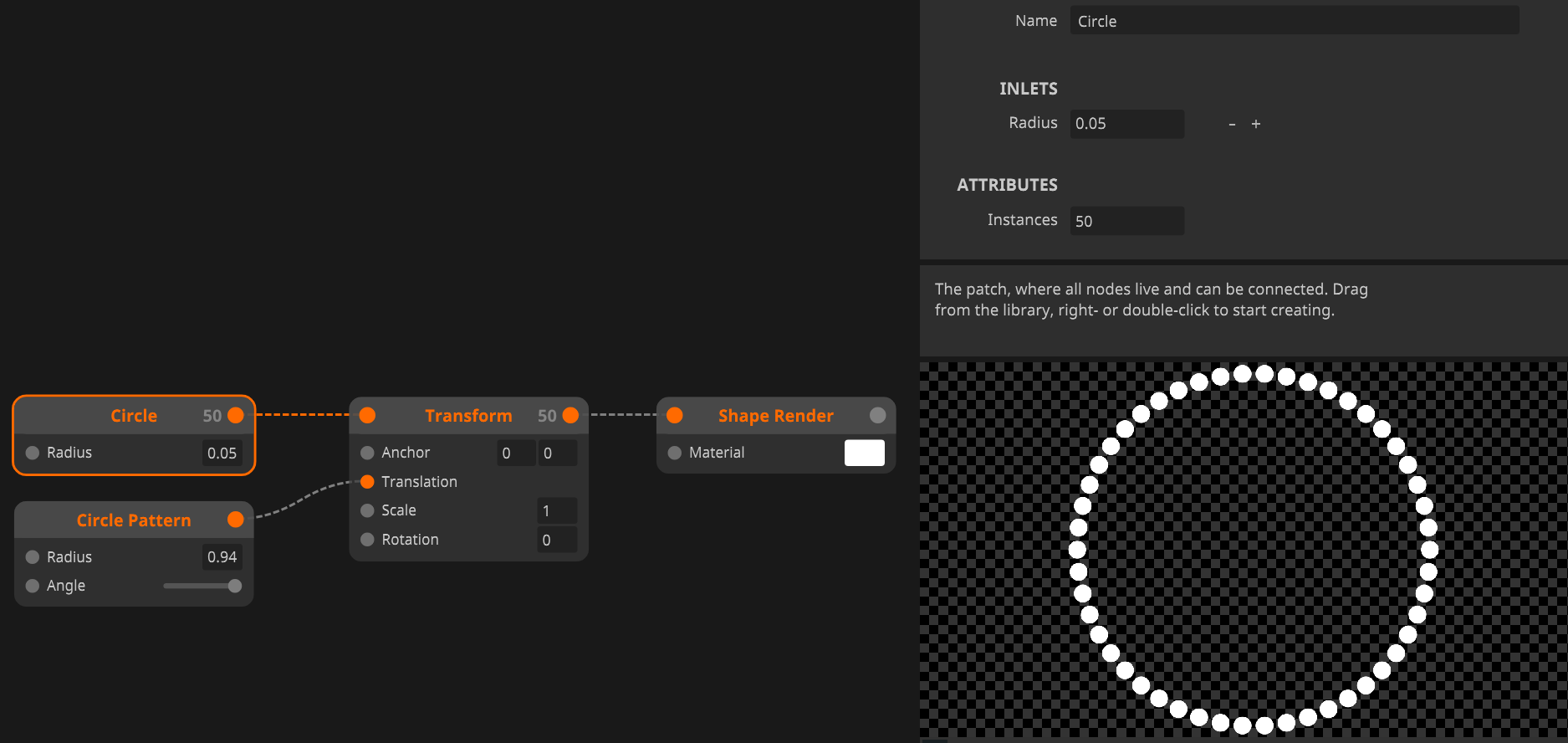1568x743 pixels.
Task: Select the Circle node title
Action: (x=134, y=416)
